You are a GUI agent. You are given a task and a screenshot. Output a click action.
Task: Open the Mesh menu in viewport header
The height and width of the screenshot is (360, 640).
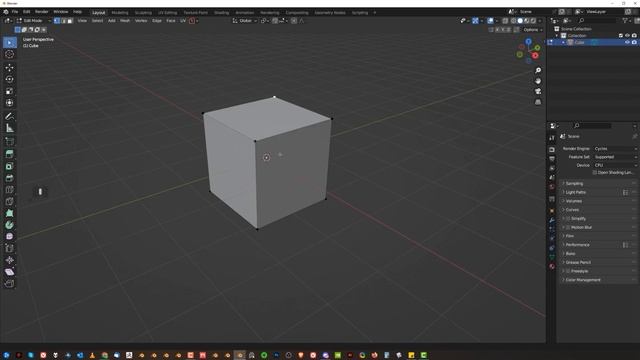pos(125,21)
